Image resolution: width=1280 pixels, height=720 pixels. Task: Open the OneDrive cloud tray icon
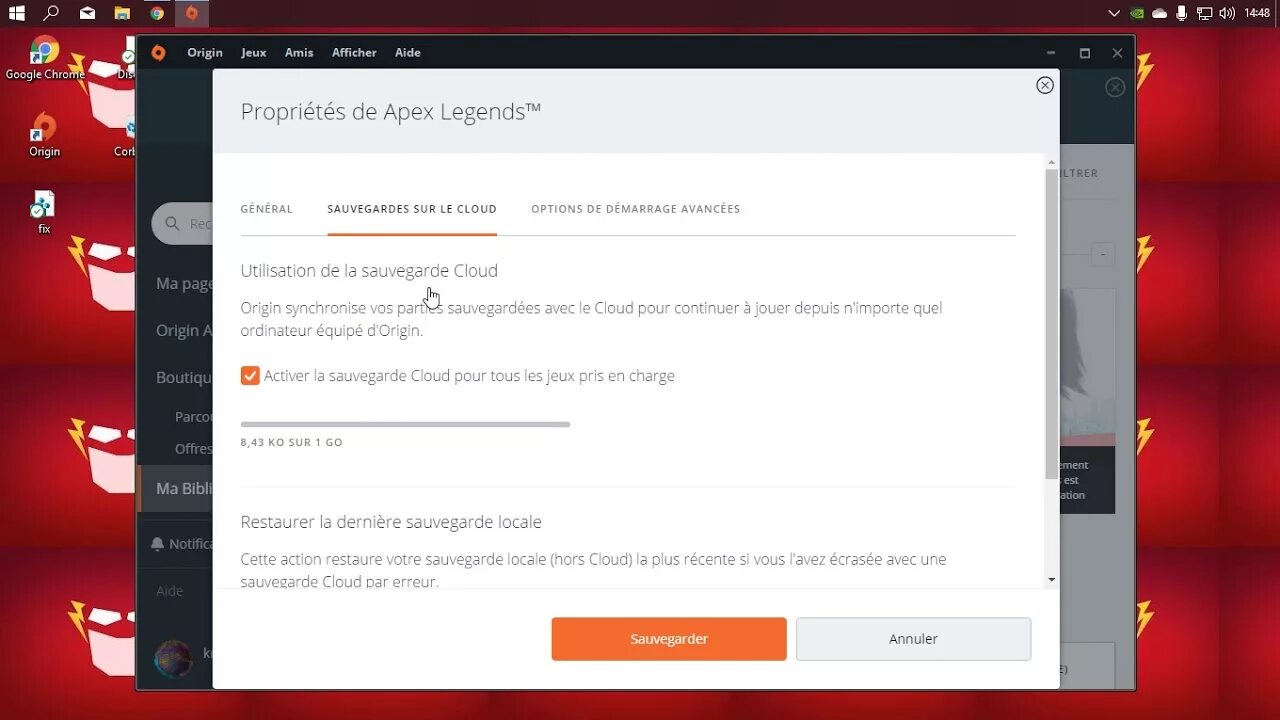(1160, 13)
